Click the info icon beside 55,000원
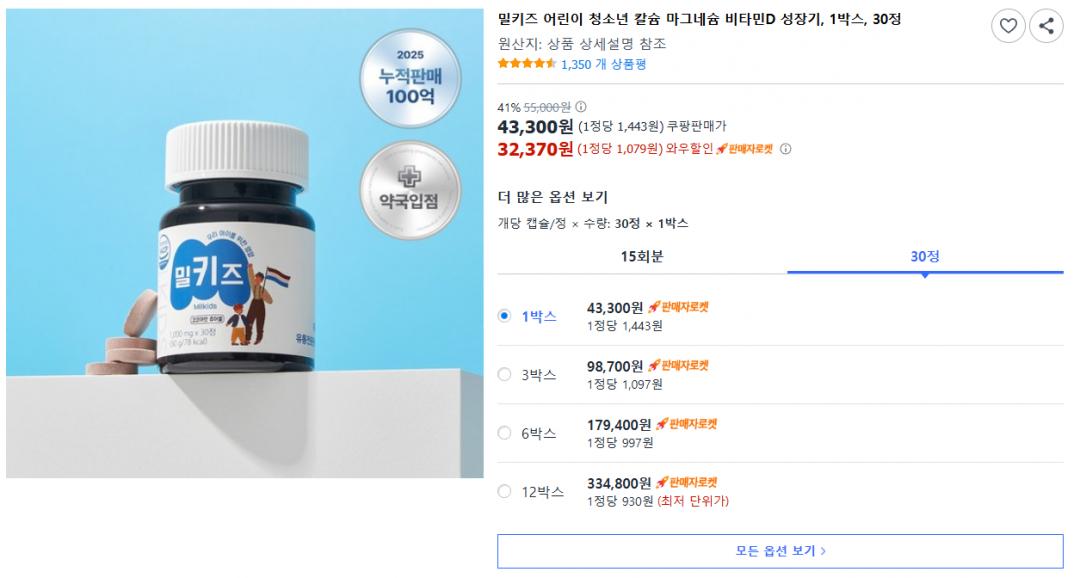Image resolution: width=1080 pixels, height=578 pixels. (582, 107)
